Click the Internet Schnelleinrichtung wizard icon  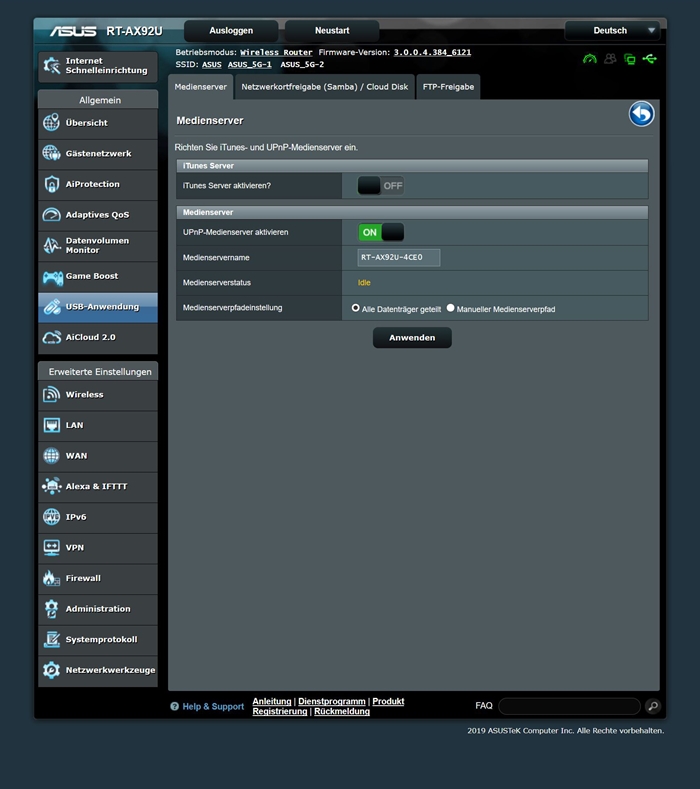(x=51, y=65)
